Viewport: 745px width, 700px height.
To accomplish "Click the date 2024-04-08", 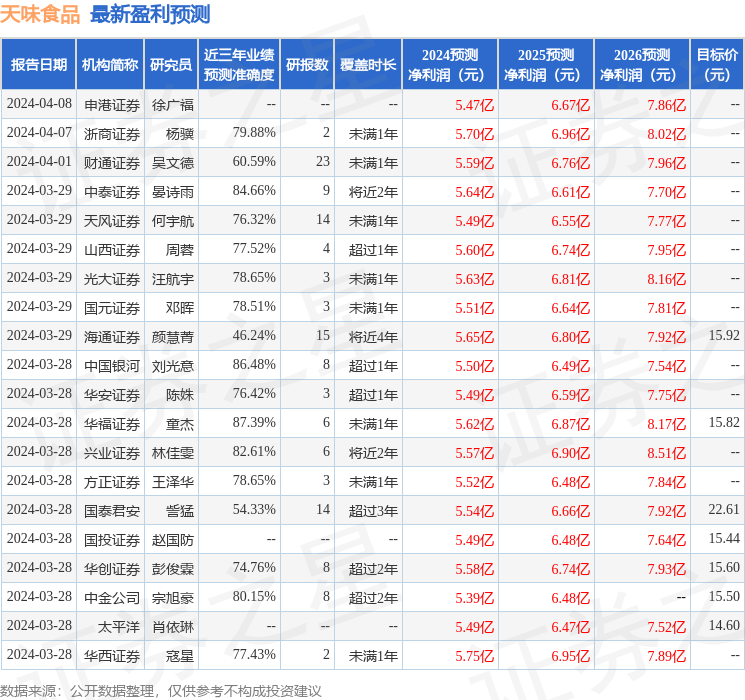I will click(39, 103).
